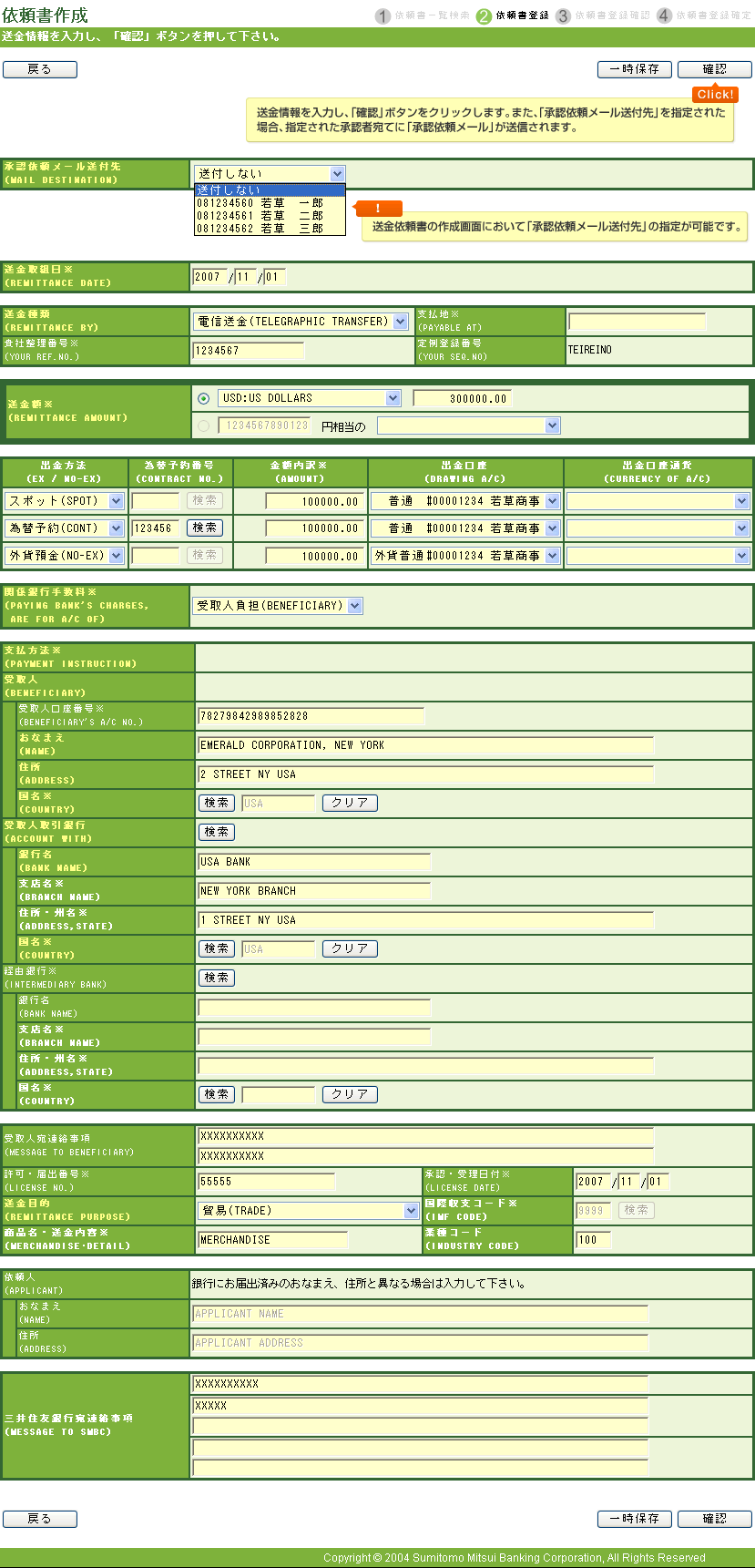Click the APPLICANT NAME field

[420, 1314]
